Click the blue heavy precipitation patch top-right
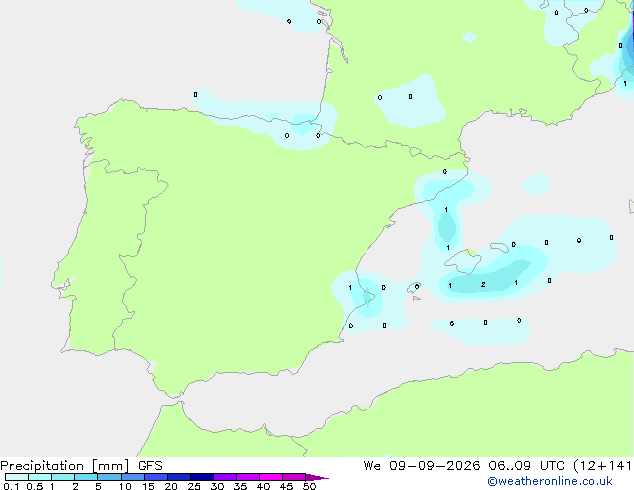This screenshot has width=634, height=490. pos(627,53)
